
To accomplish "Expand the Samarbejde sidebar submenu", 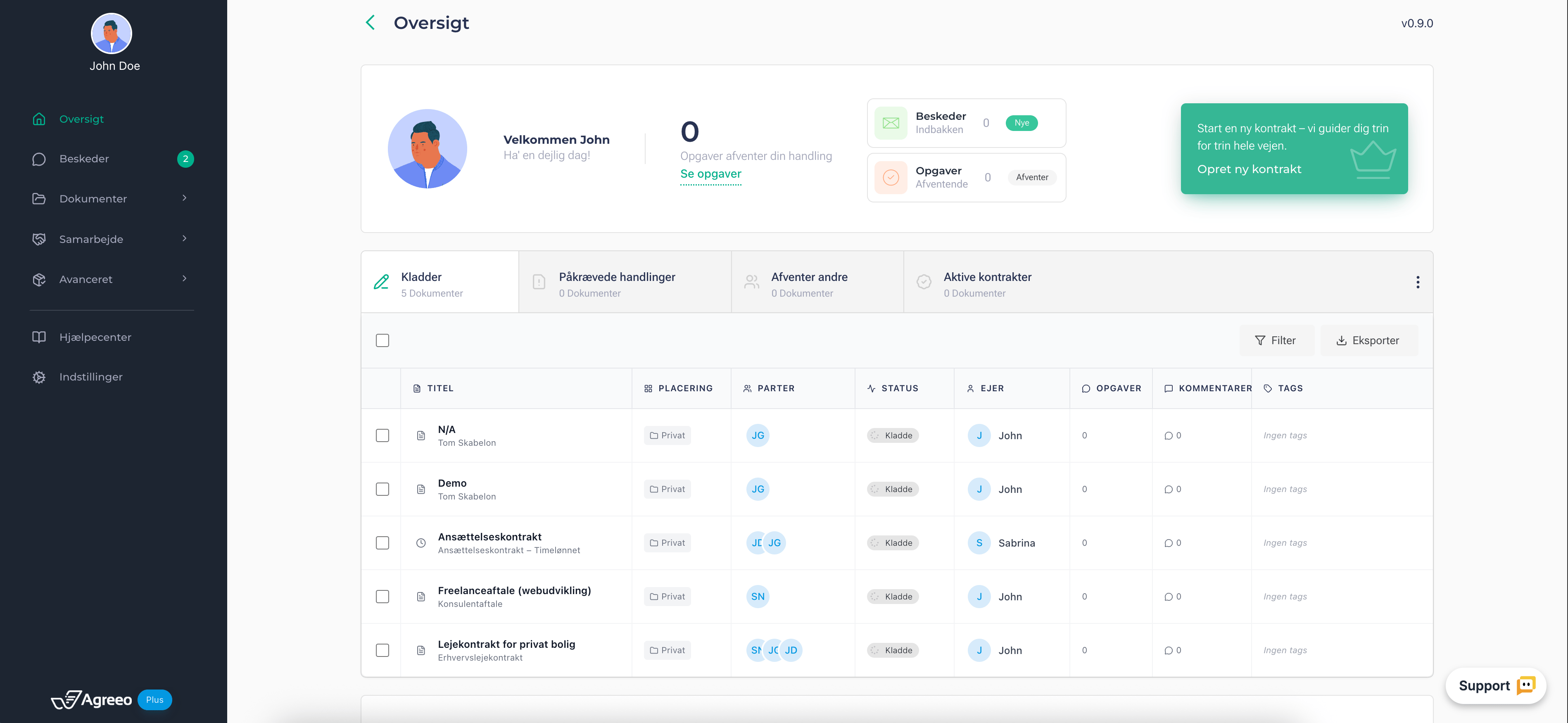I will pos(185,238).
